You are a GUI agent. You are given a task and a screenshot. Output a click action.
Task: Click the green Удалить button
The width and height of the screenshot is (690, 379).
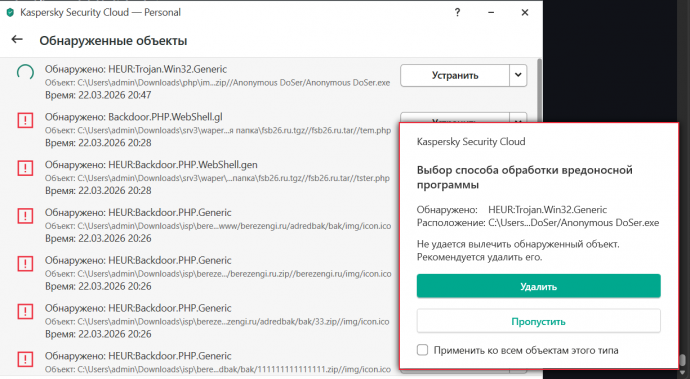(x=539, y=286)
